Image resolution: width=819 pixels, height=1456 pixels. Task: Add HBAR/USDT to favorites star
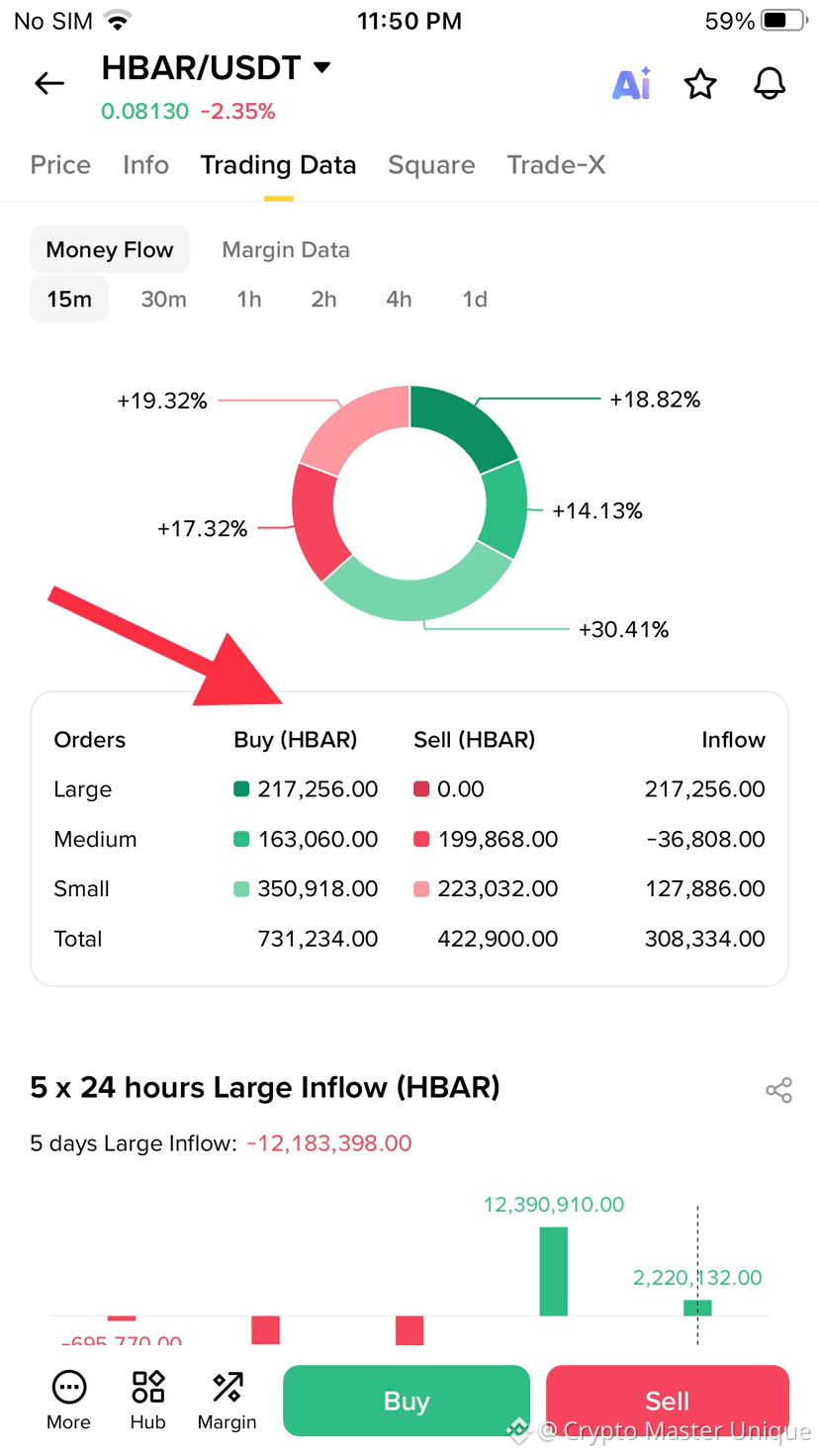(x=700, y=84)
